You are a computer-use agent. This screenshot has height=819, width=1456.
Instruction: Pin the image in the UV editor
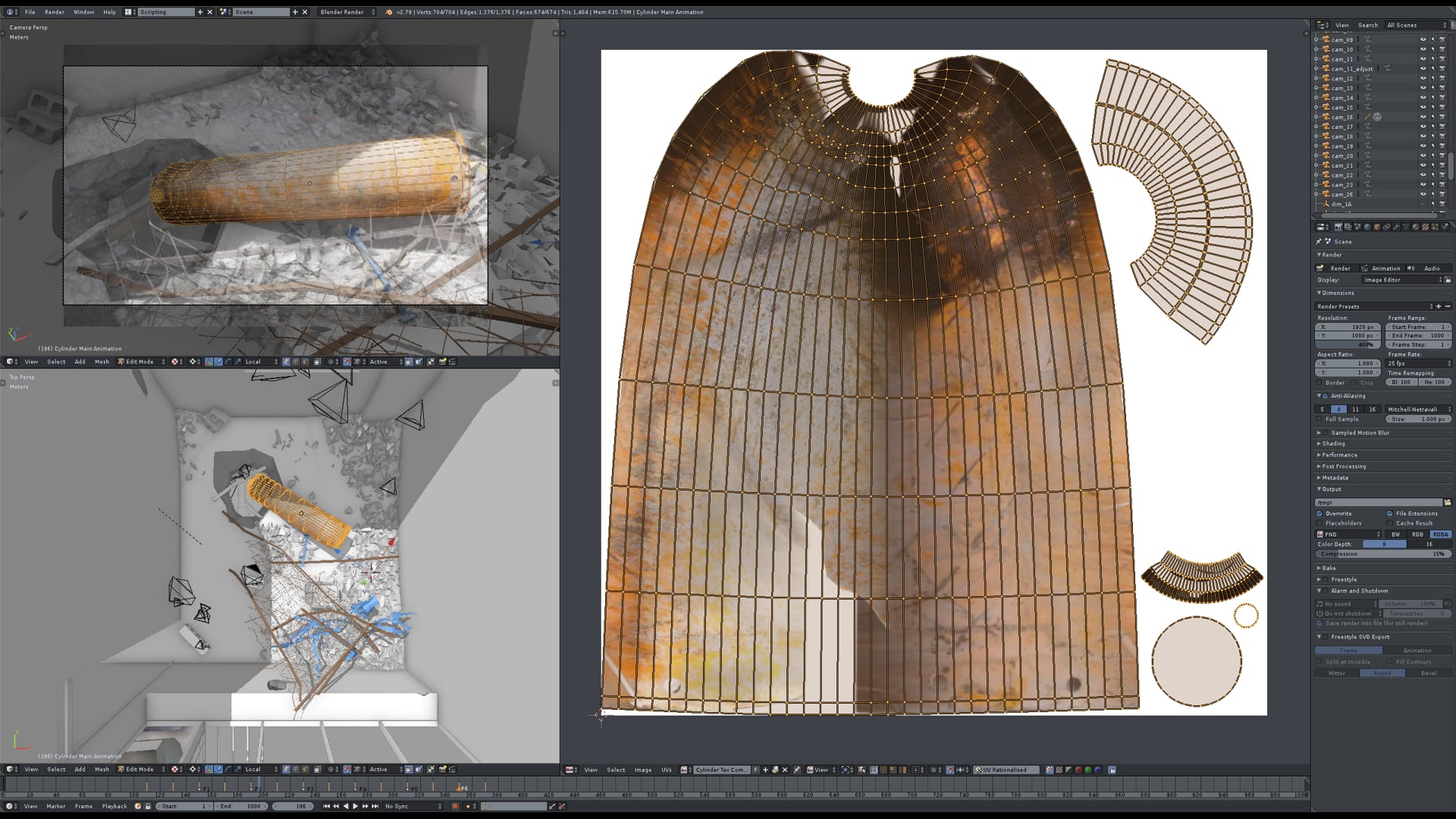pos(796,770)
